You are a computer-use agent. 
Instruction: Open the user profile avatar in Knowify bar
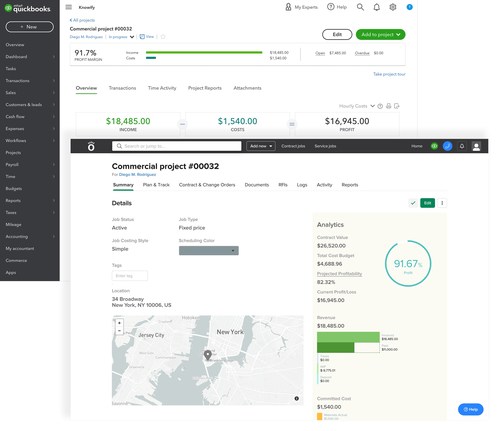(x=476, y=146)
